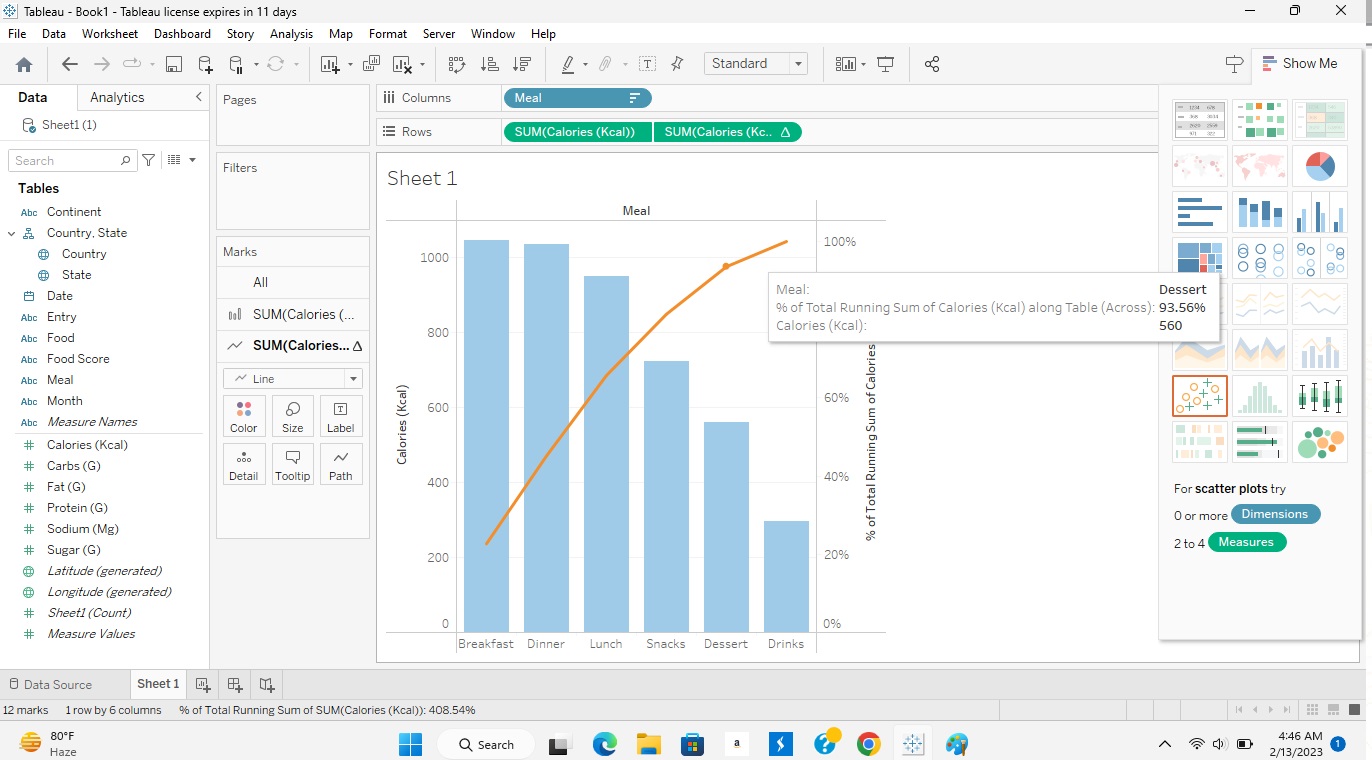Click the Tableau start page home icon
The height and width of the screenshot is (760, 1372).
24,64
